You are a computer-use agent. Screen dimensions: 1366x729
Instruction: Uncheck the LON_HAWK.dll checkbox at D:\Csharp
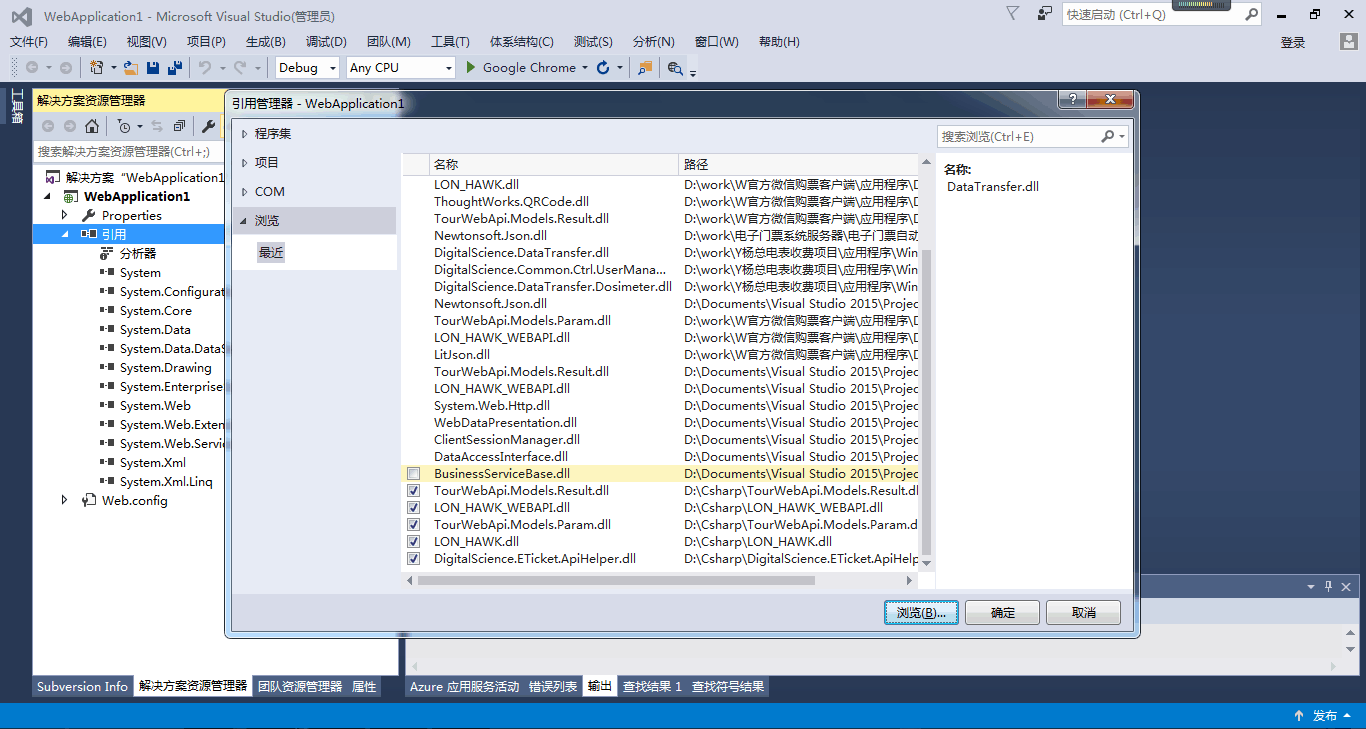pyautogui.click(x=414, y=542)
